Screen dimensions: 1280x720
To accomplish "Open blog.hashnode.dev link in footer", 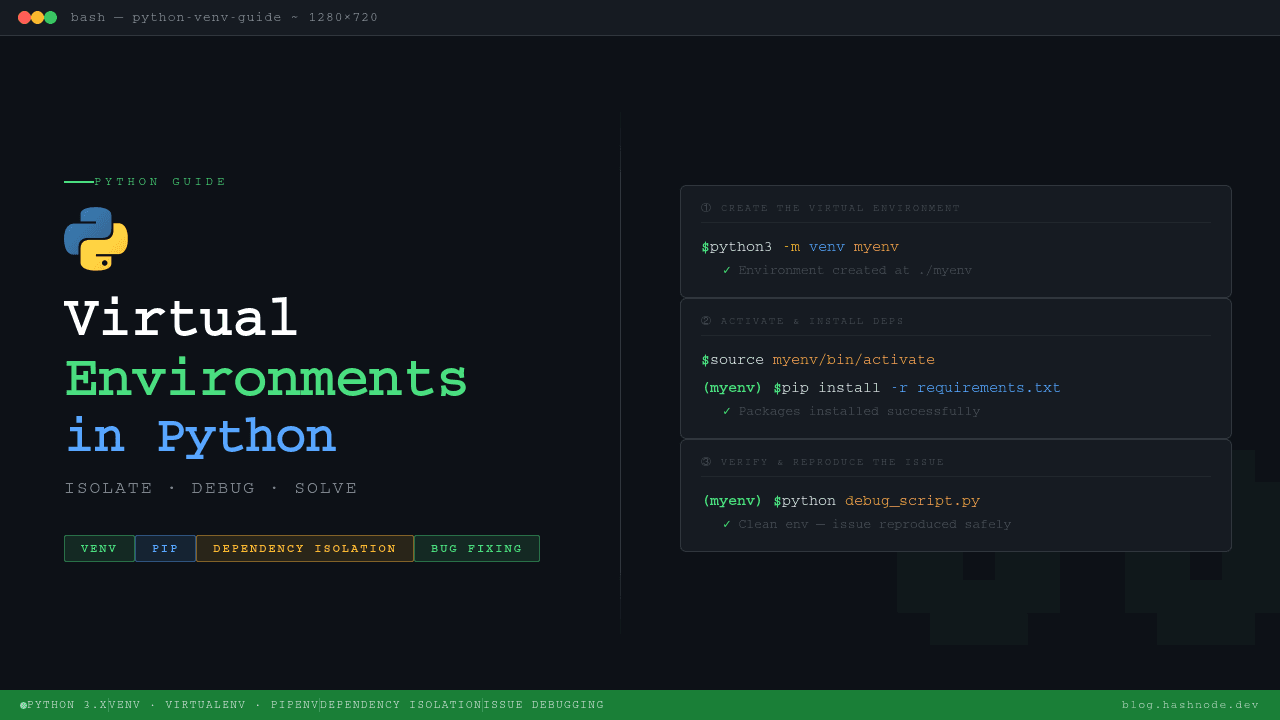I will coord(1190,705).
